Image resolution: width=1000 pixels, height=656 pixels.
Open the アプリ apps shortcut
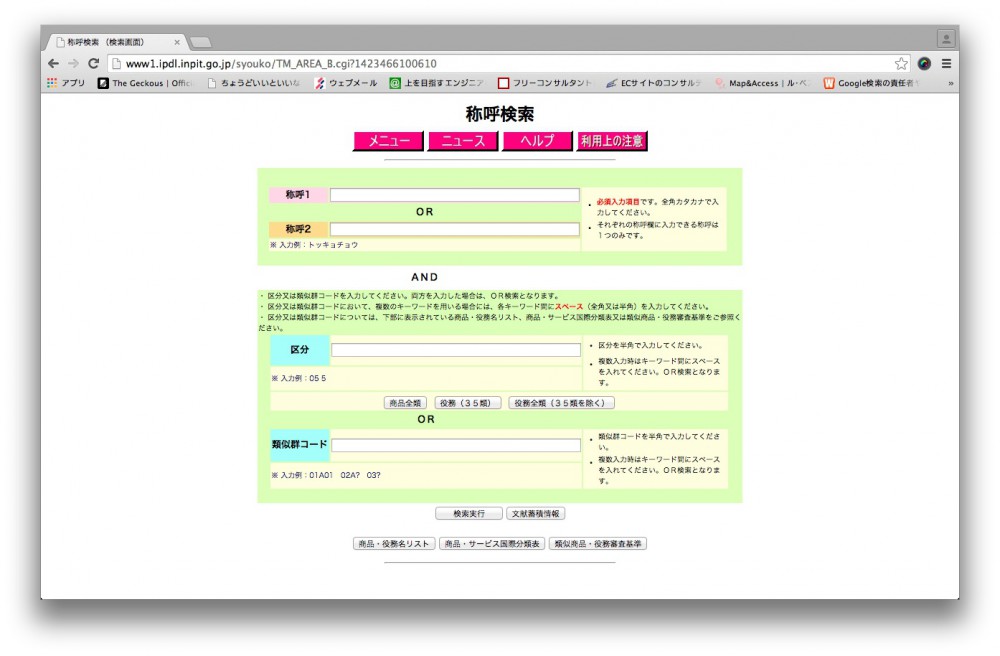[66, 83]
